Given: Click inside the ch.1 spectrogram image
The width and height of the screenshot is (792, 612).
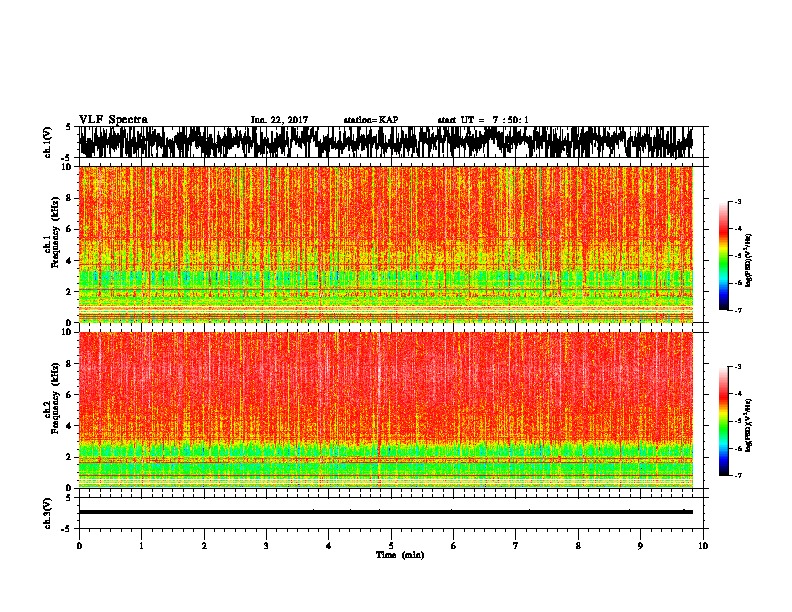Looking at the screenshot, I should click(386, 244).
